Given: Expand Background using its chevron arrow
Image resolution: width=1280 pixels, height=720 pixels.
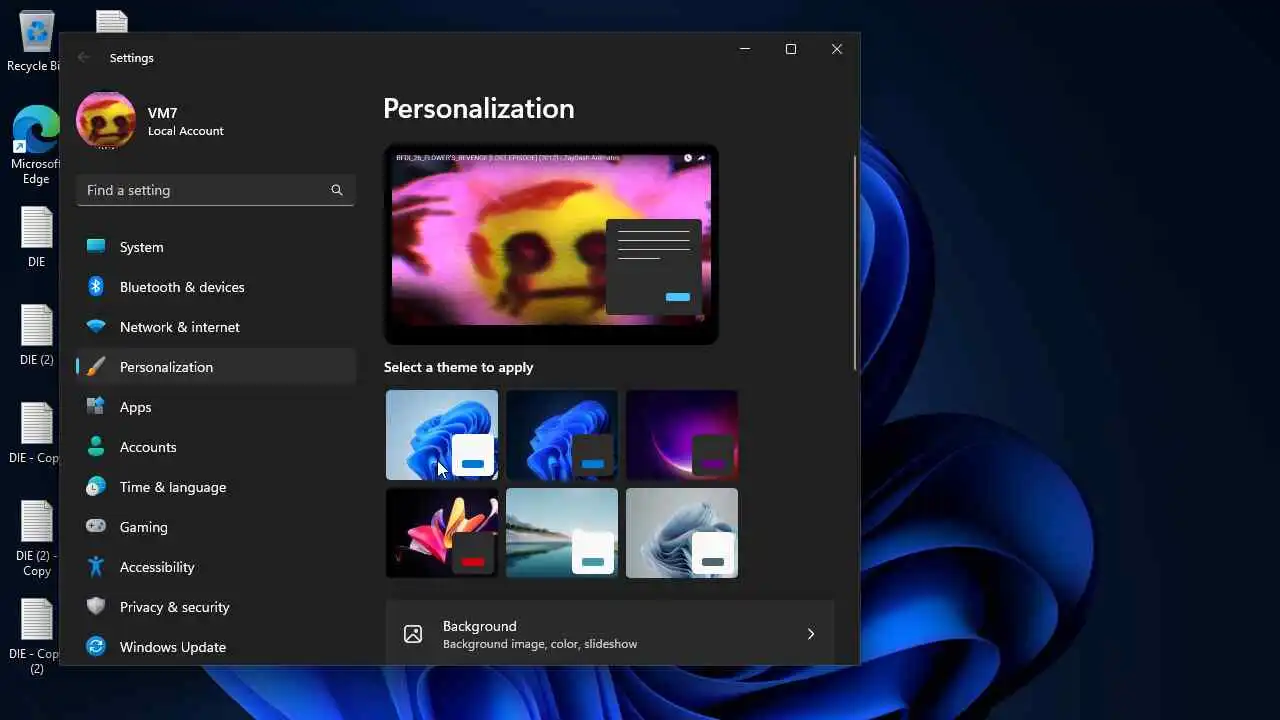Looking at the screenshot, I should coord(811,634).
